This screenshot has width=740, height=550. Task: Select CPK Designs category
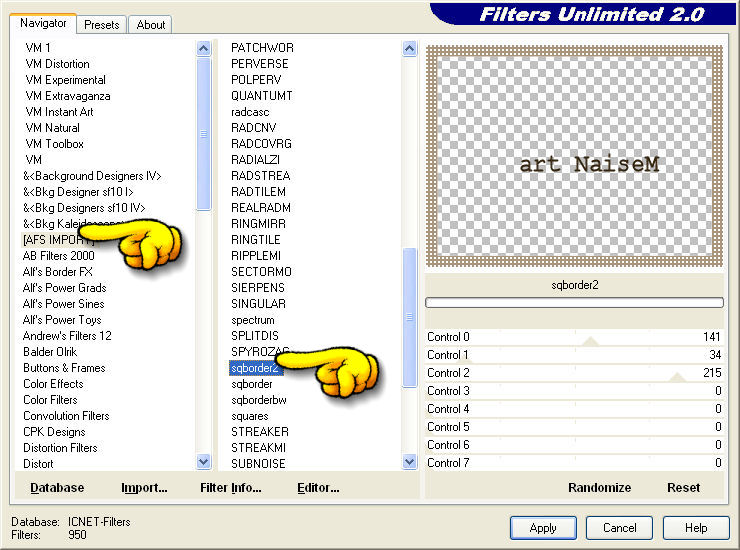point(54,432)
